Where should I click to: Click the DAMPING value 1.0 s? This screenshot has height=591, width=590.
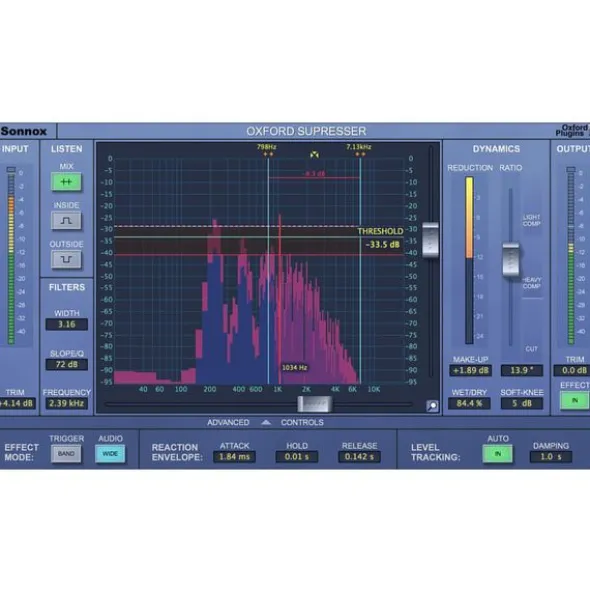pos(551,457)
